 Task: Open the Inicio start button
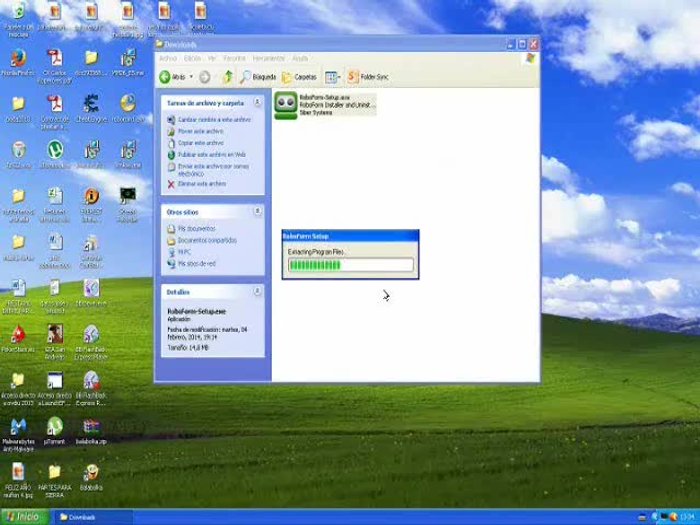click(x=24, y=517)
